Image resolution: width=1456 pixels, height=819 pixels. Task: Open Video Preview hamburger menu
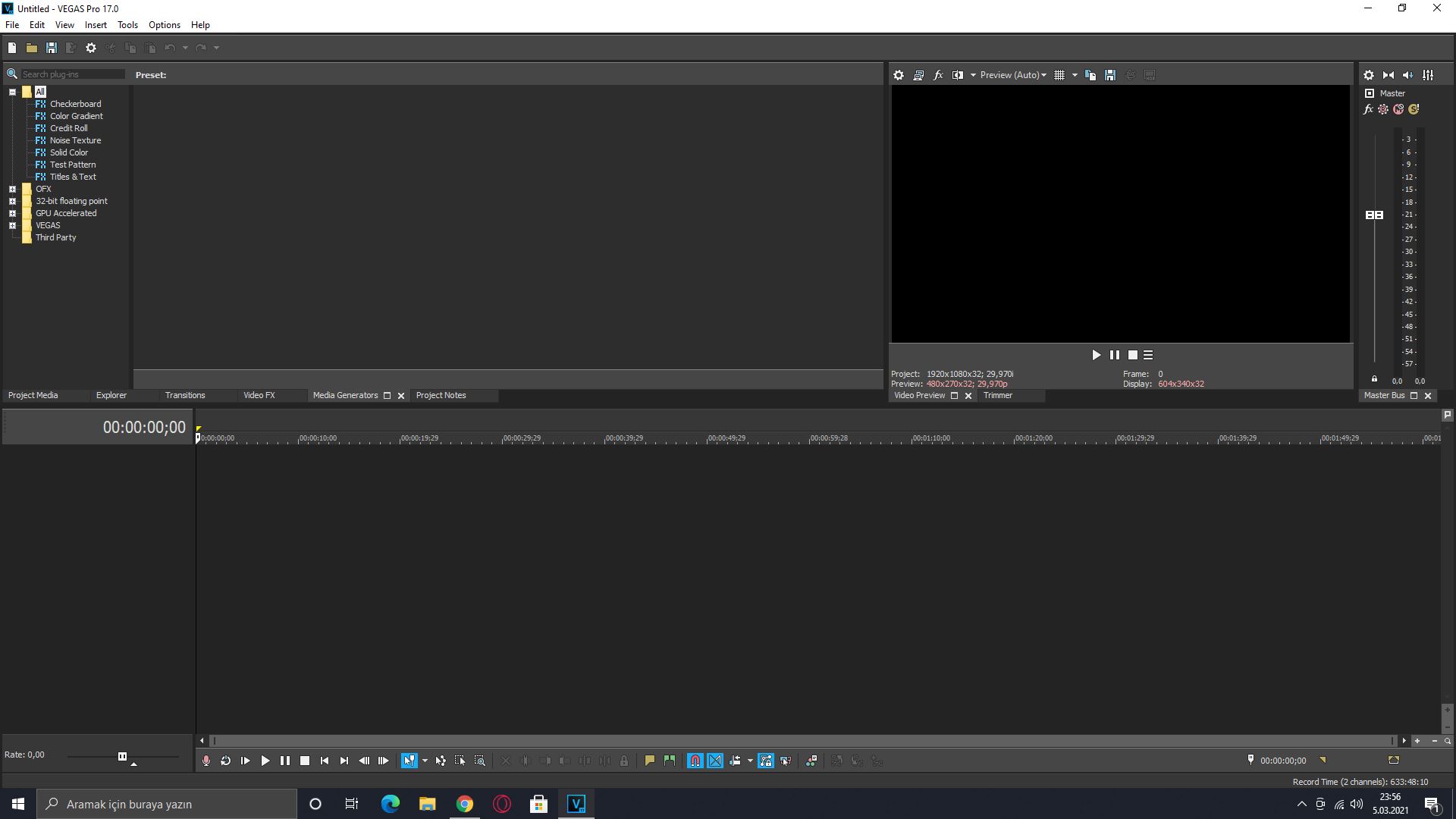click(x=1148, y=355)
